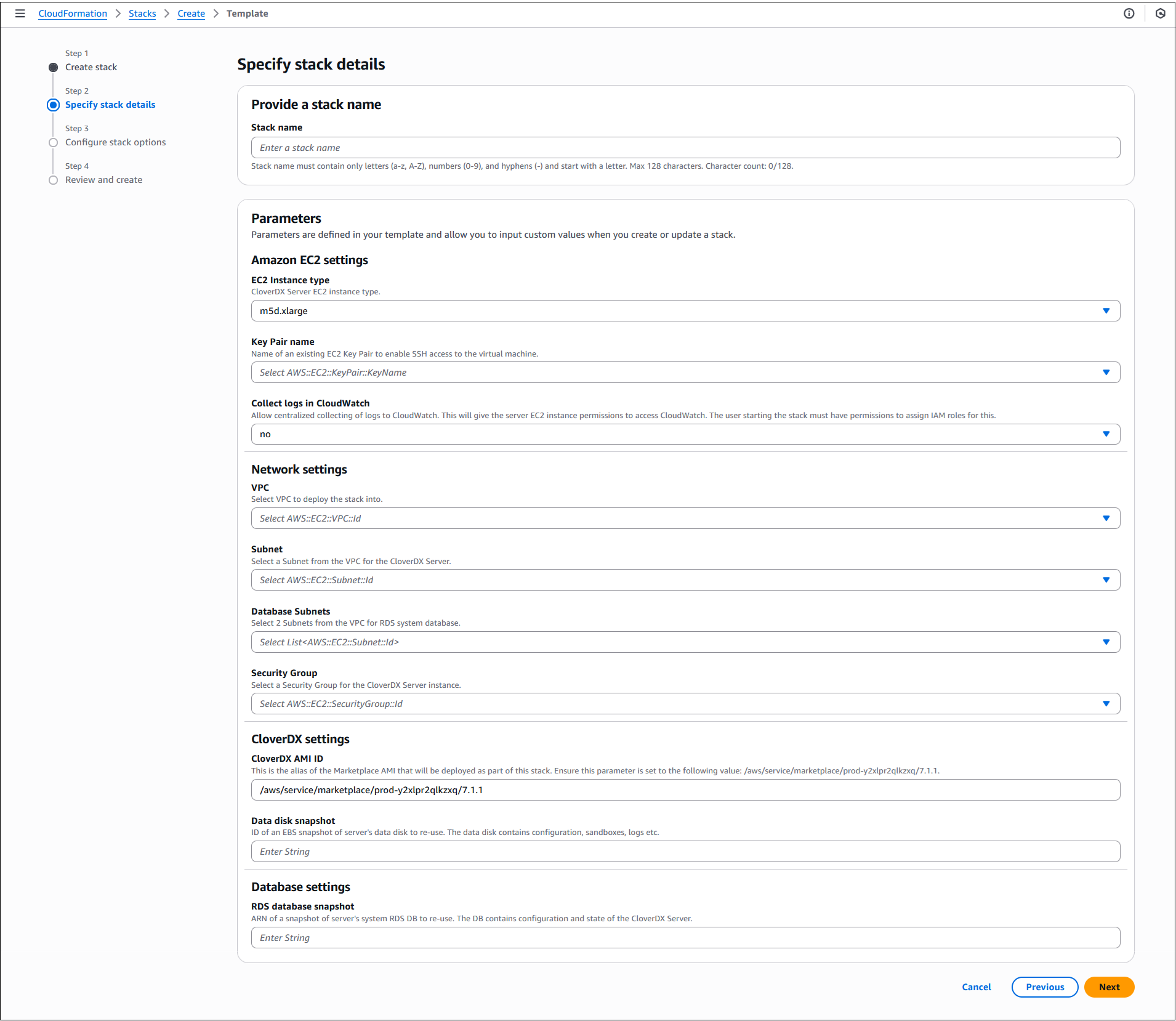
Task: Open the Key Pair name dropdown
Action: point(1106,372)
